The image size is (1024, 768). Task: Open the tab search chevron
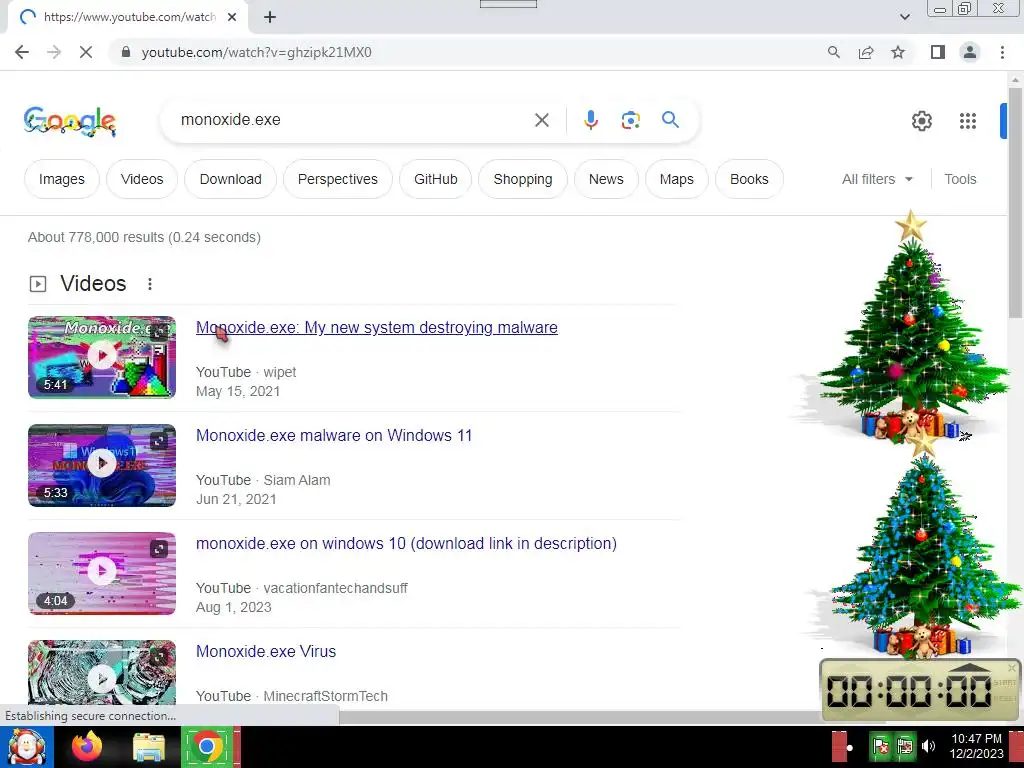(x=904, y=17)
